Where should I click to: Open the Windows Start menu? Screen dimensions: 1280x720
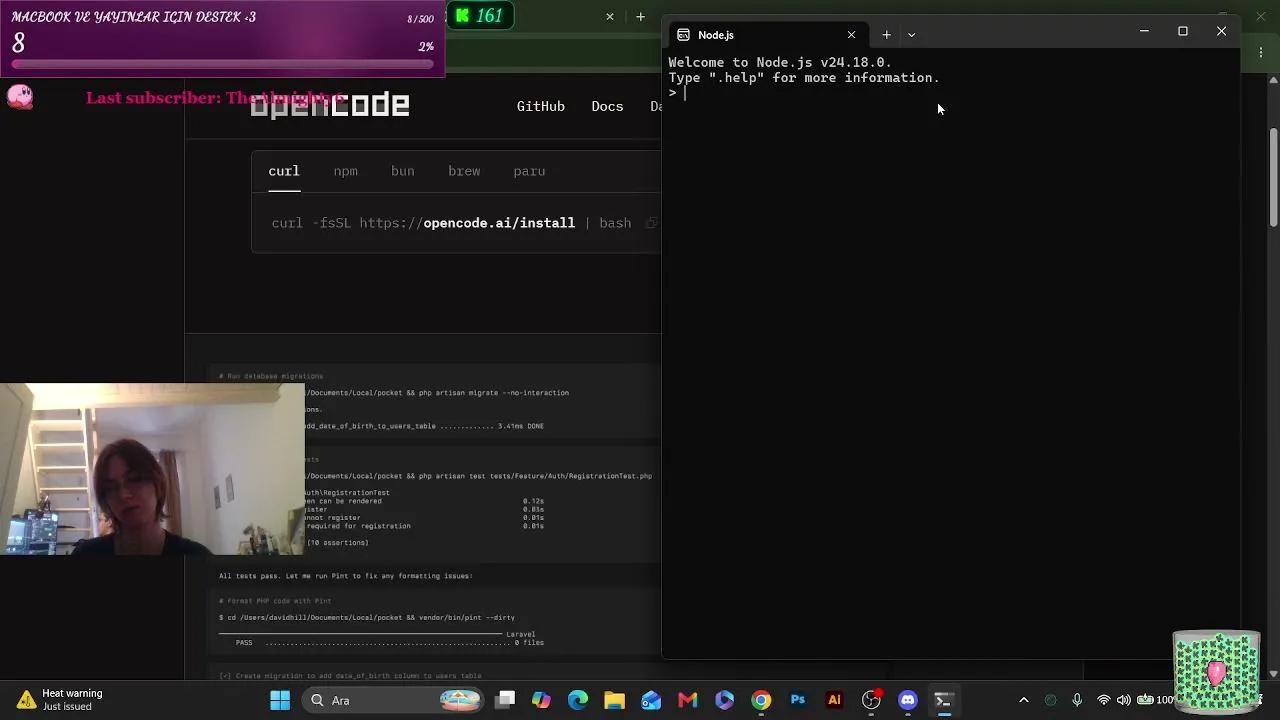[x=280, y=700]
